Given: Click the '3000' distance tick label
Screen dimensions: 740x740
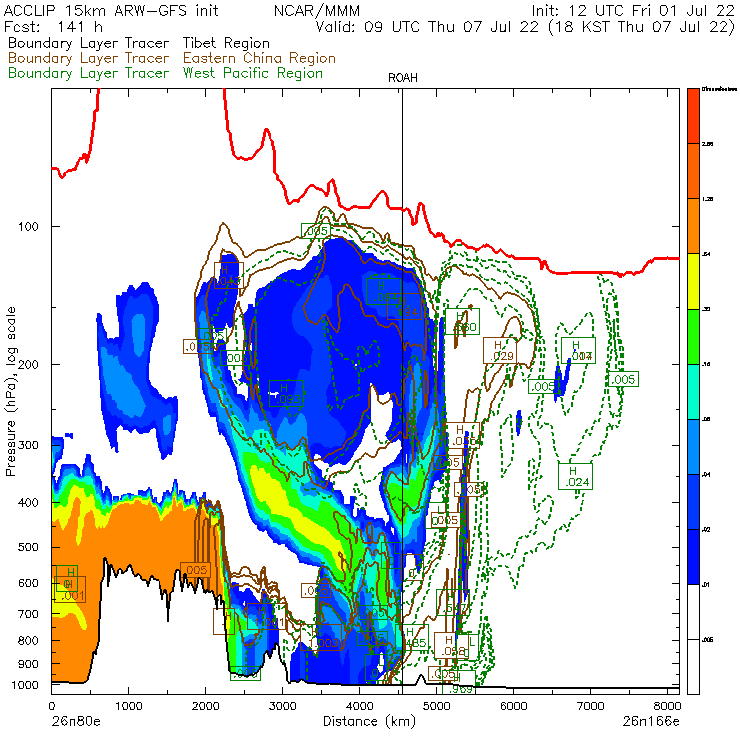Looking at the screenshot, I should (x=282, y=706).
